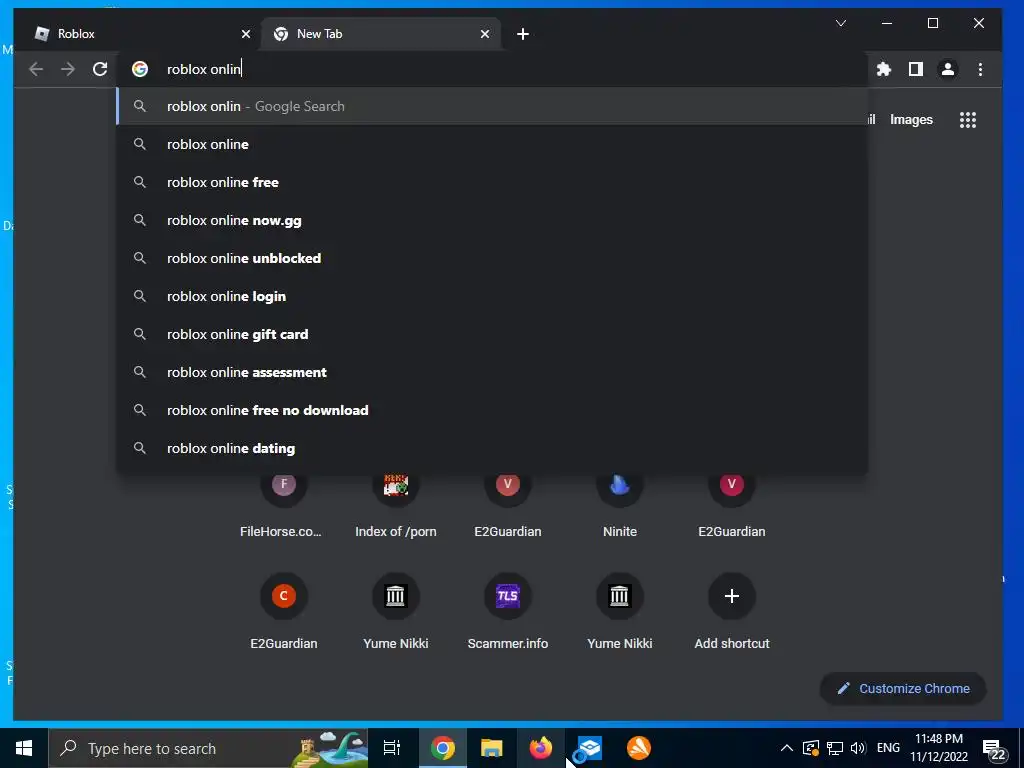Screen dimensions: 1024x768
Task: Choose the 'roblox online unblocked' suggestion
Action: pyautogui.click(x=492, y=258)
